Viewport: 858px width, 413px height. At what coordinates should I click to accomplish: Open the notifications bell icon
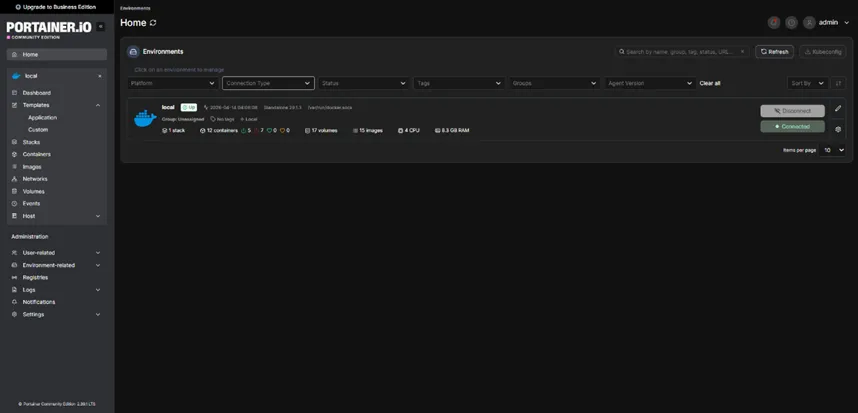773,22
